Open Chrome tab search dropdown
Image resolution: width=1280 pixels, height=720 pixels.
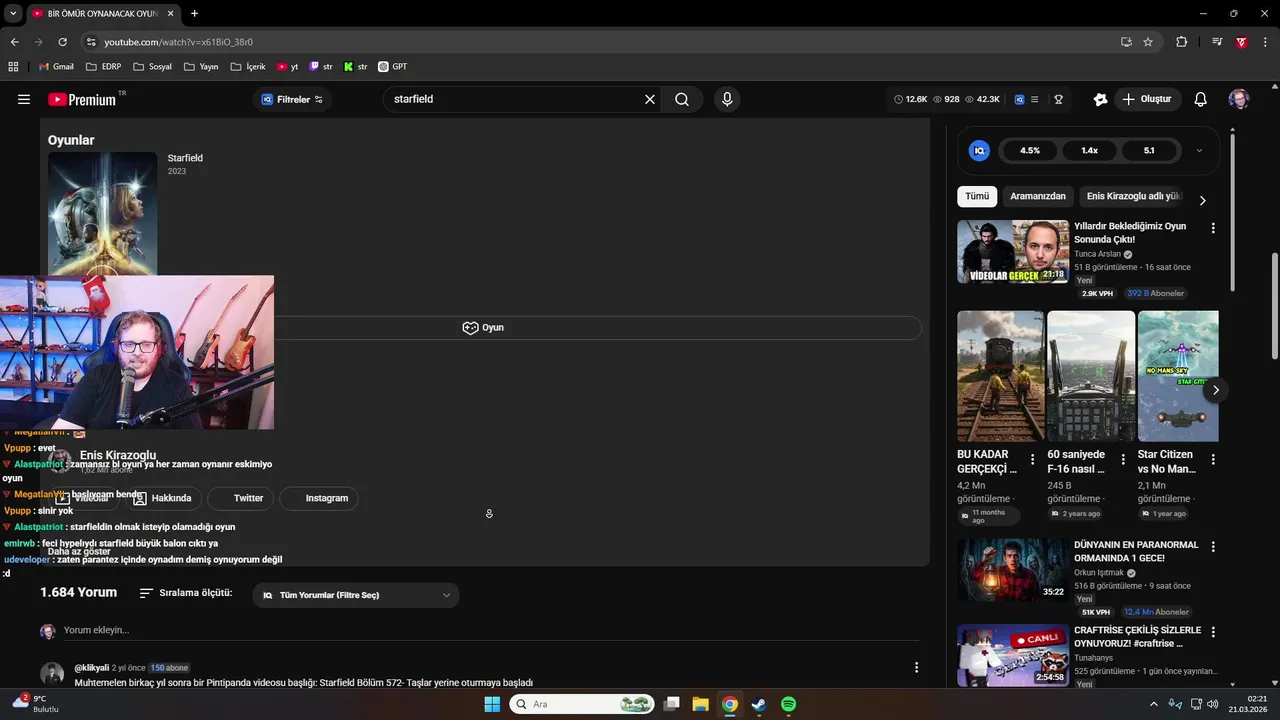pos(13,13)
